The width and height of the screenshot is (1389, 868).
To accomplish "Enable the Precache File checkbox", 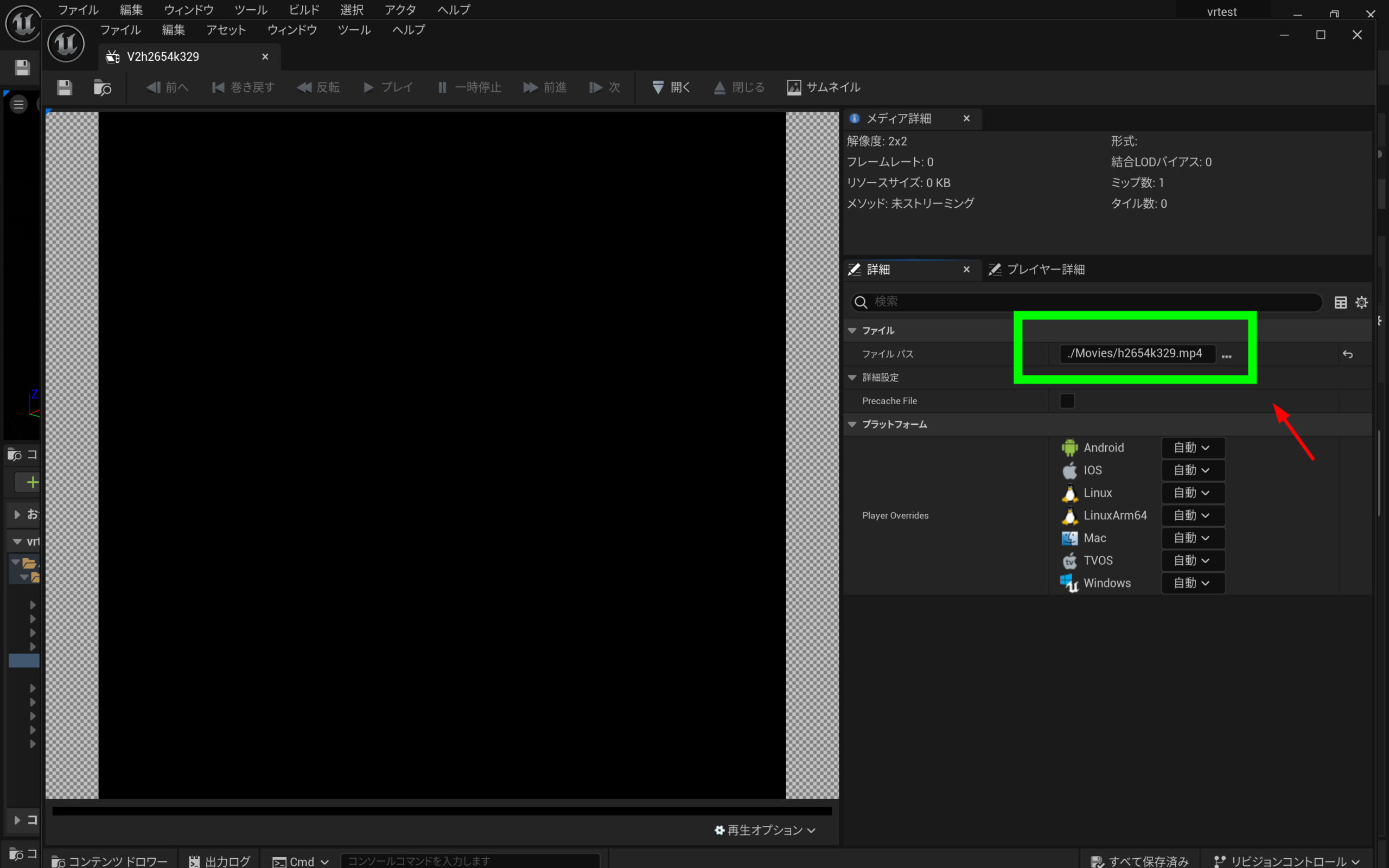I will pyautogui.click(x=1067, y=401).
